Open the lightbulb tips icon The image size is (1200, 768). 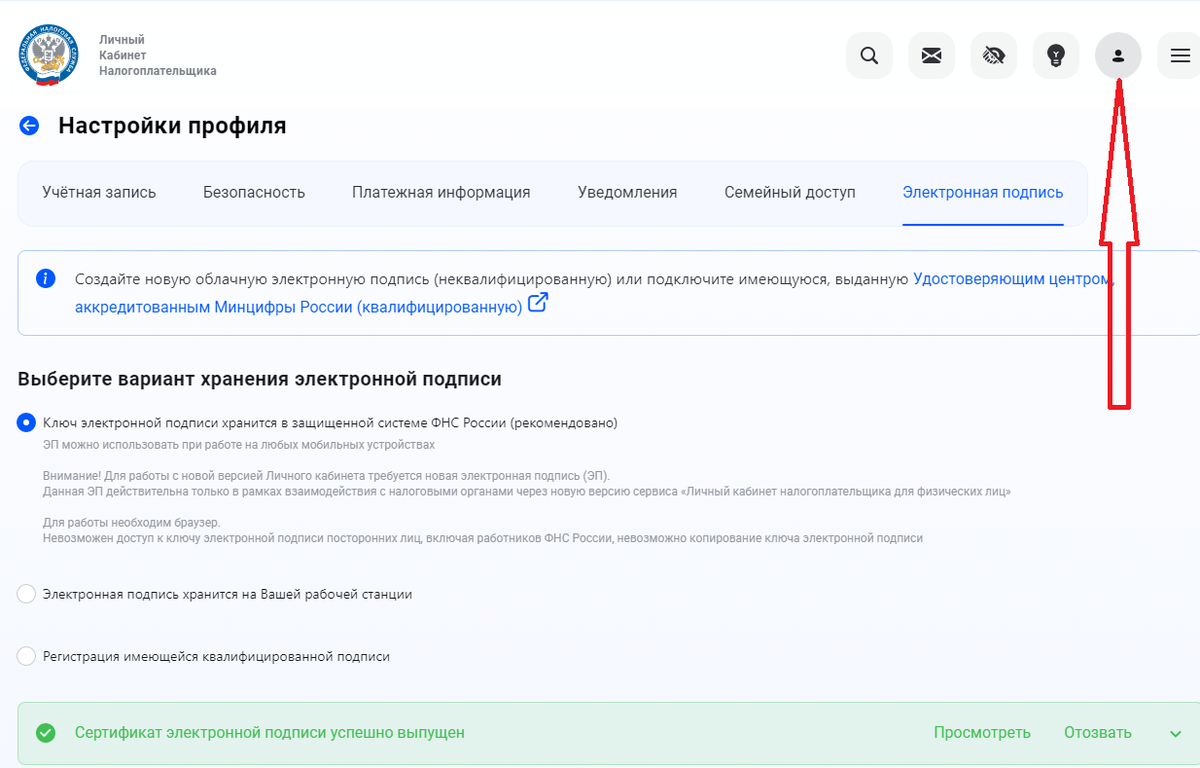pos(1056,55)
